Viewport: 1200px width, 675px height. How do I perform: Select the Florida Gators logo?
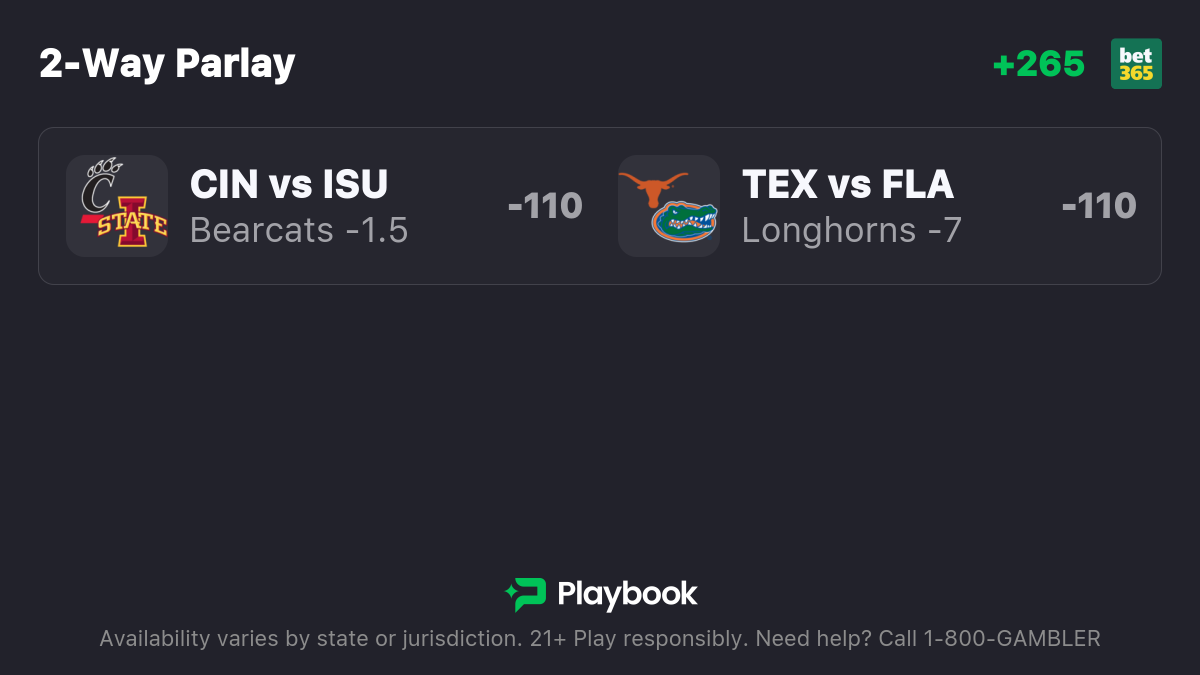pos(685,222)
